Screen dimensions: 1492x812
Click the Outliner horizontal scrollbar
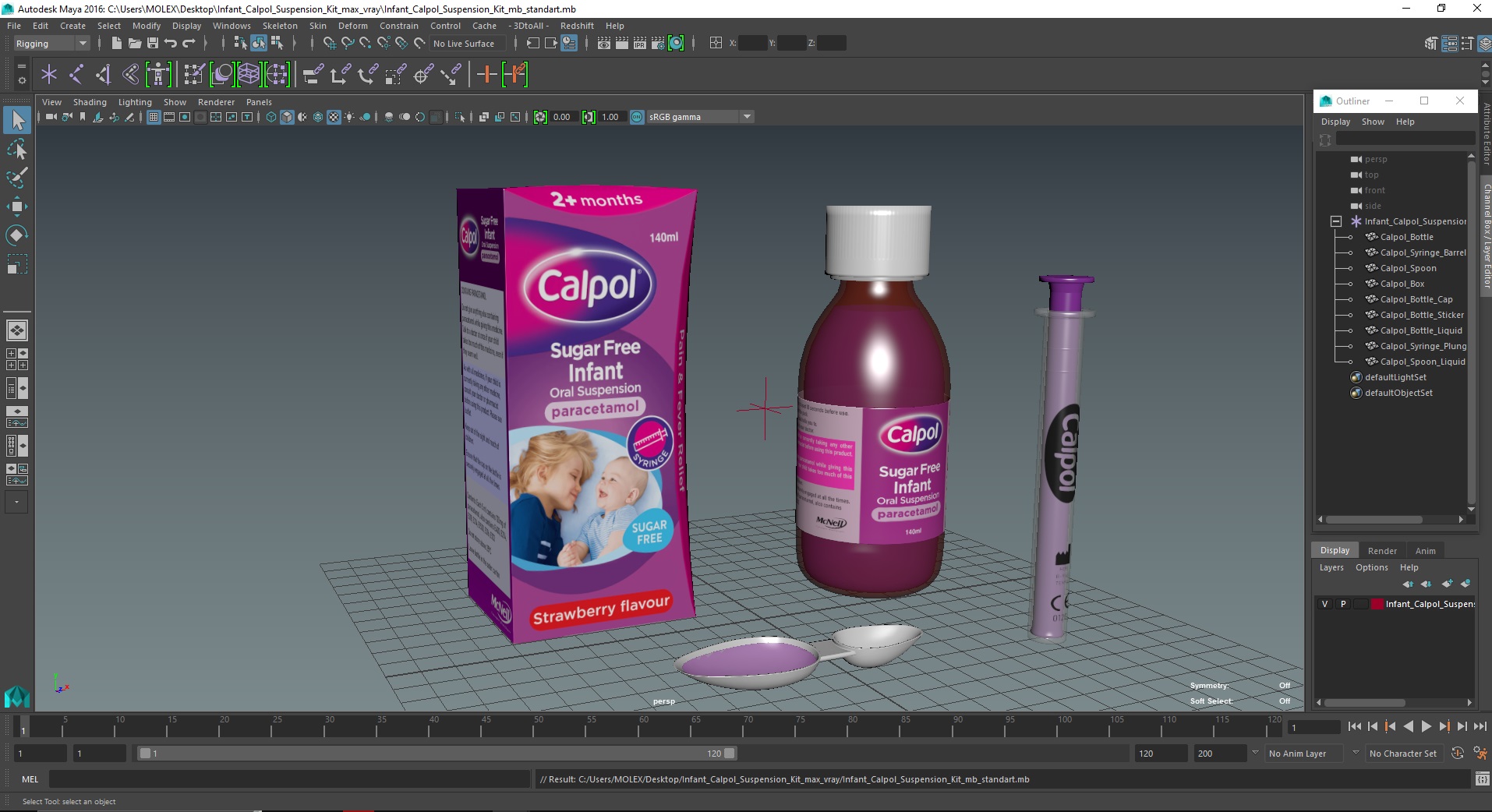pyautogui.click(x=1374, y=520)
